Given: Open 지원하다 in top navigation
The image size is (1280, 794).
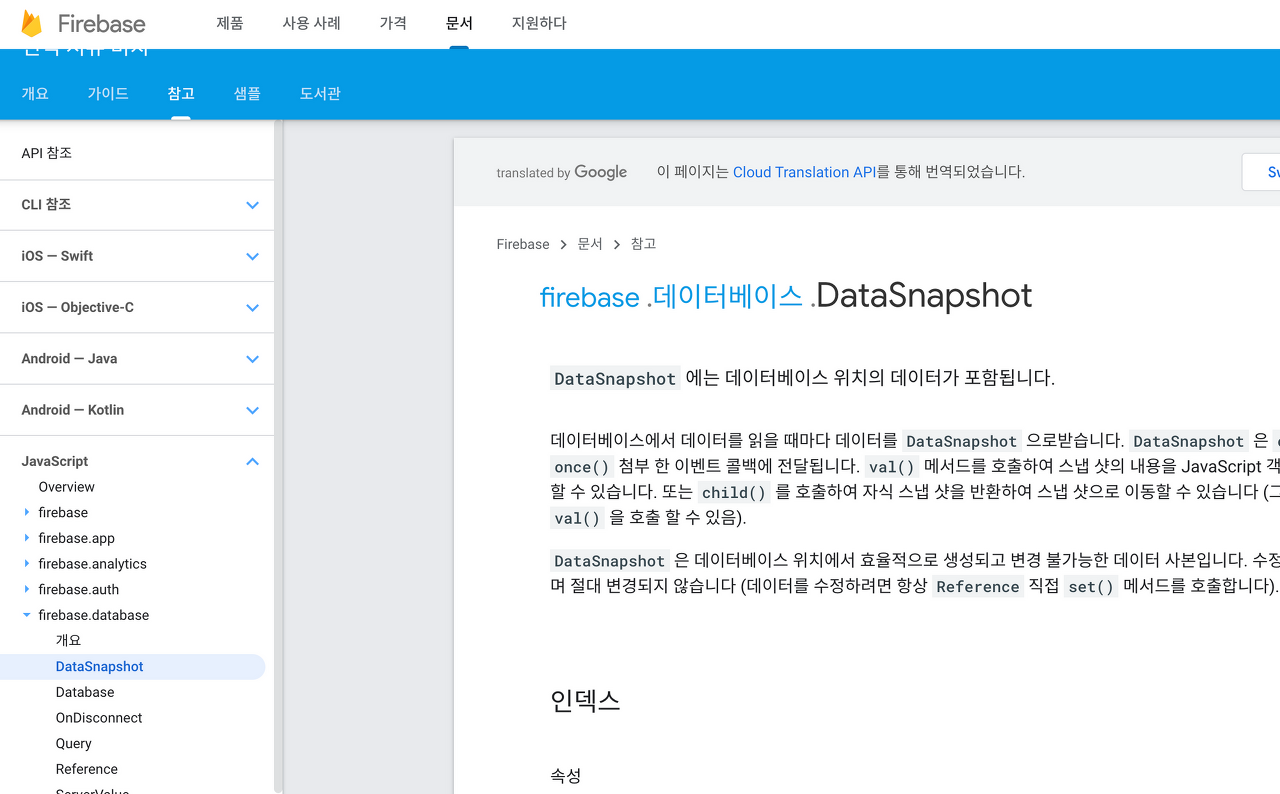Looking at the screenshot, I should 539,23.
